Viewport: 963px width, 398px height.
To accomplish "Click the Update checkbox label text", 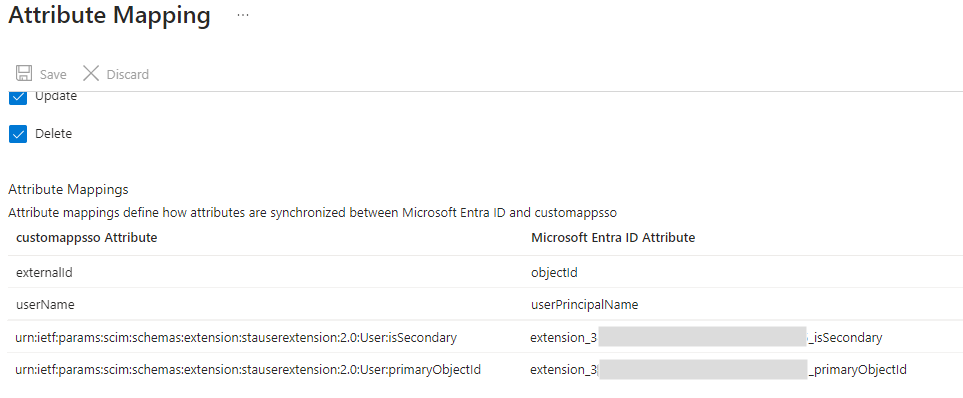I will [x=56, y=96].
